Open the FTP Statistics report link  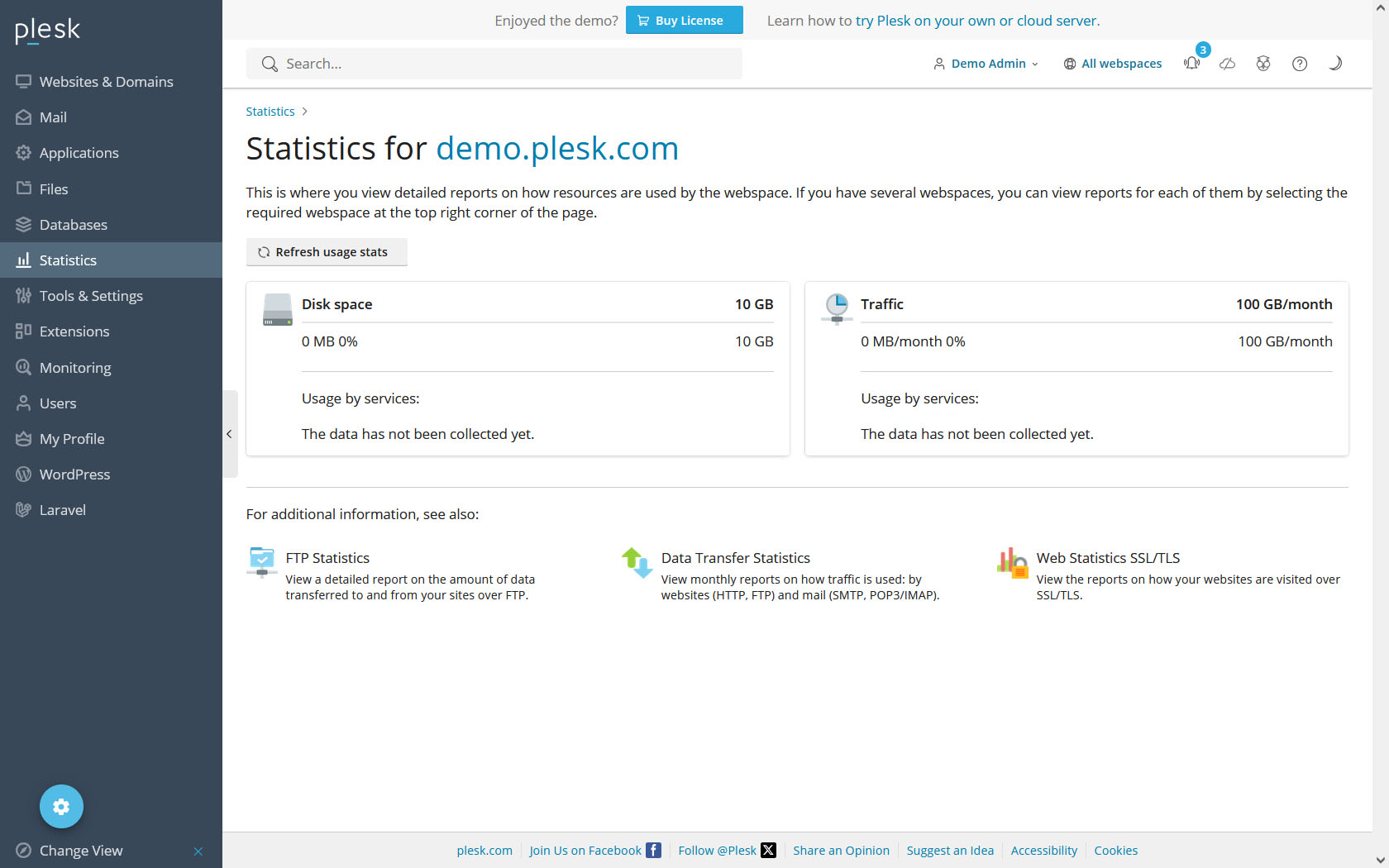point(327,558)
